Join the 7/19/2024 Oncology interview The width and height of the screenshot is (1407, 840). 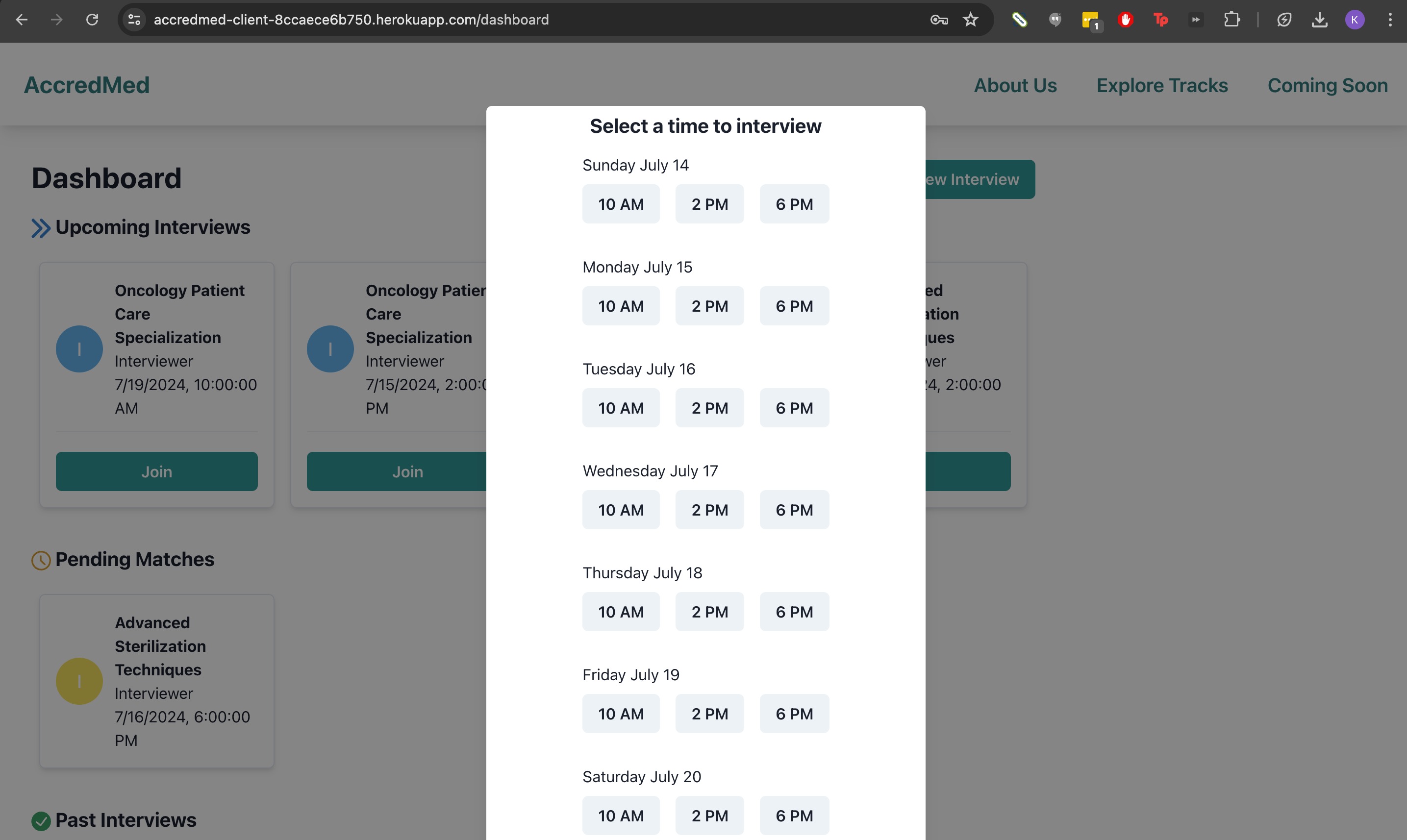[x=156, y=471]
